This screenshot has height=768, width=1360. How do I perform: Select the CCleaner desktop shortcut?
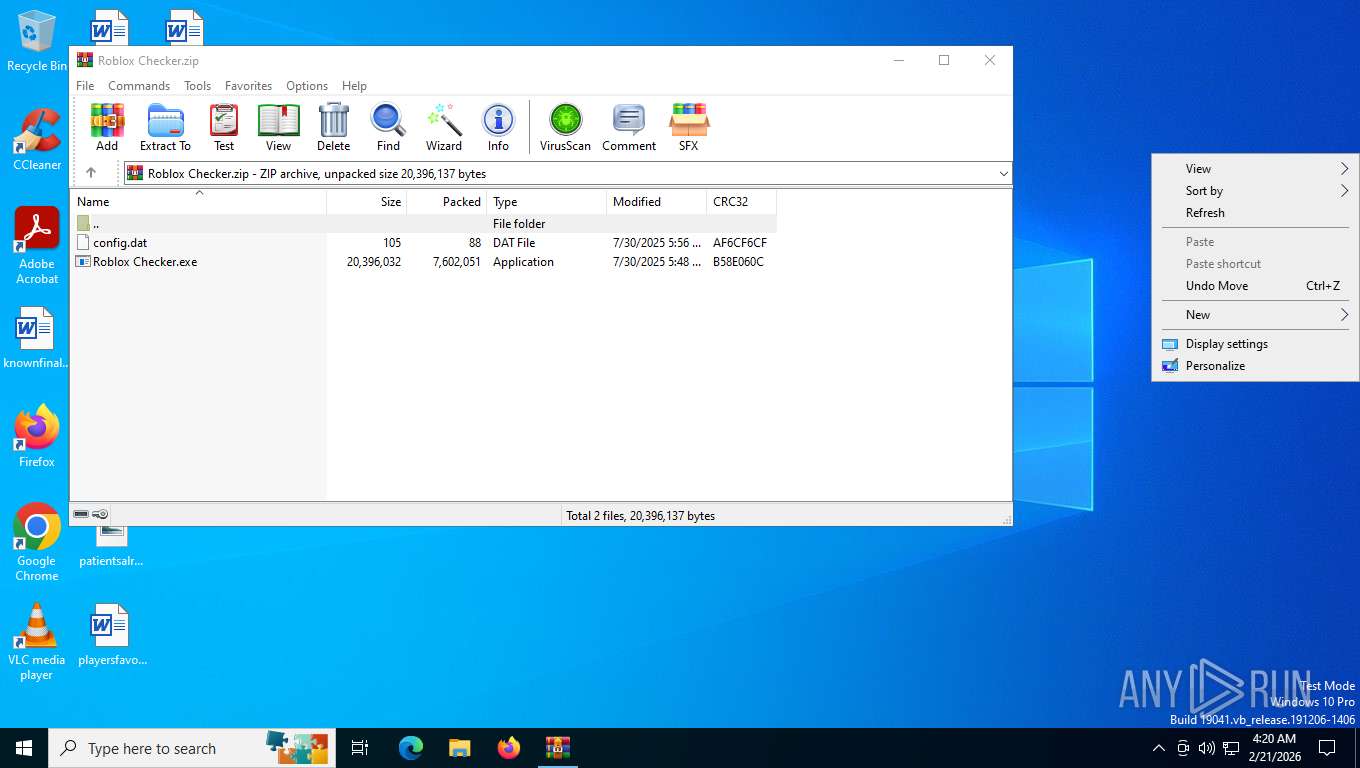[x=37, y=140]
